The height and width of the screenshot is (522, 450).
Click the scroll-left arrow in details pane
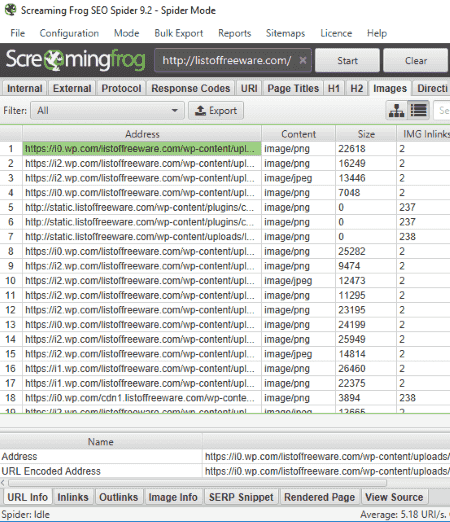(3, 483)
